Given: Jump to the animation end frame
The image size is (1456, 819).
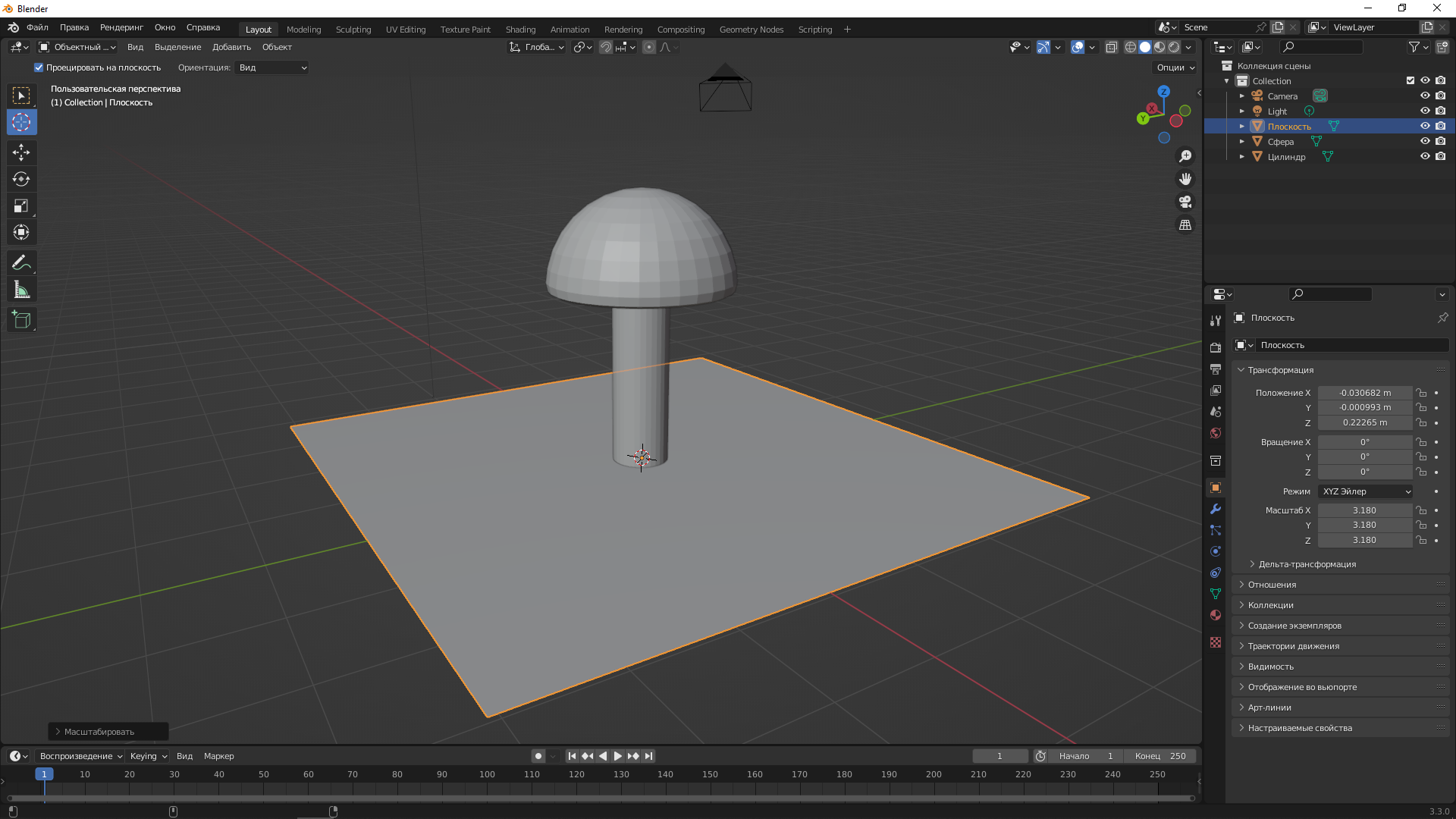Looking at the screenshot, I should pyautogui.click(x=648, y=756).
